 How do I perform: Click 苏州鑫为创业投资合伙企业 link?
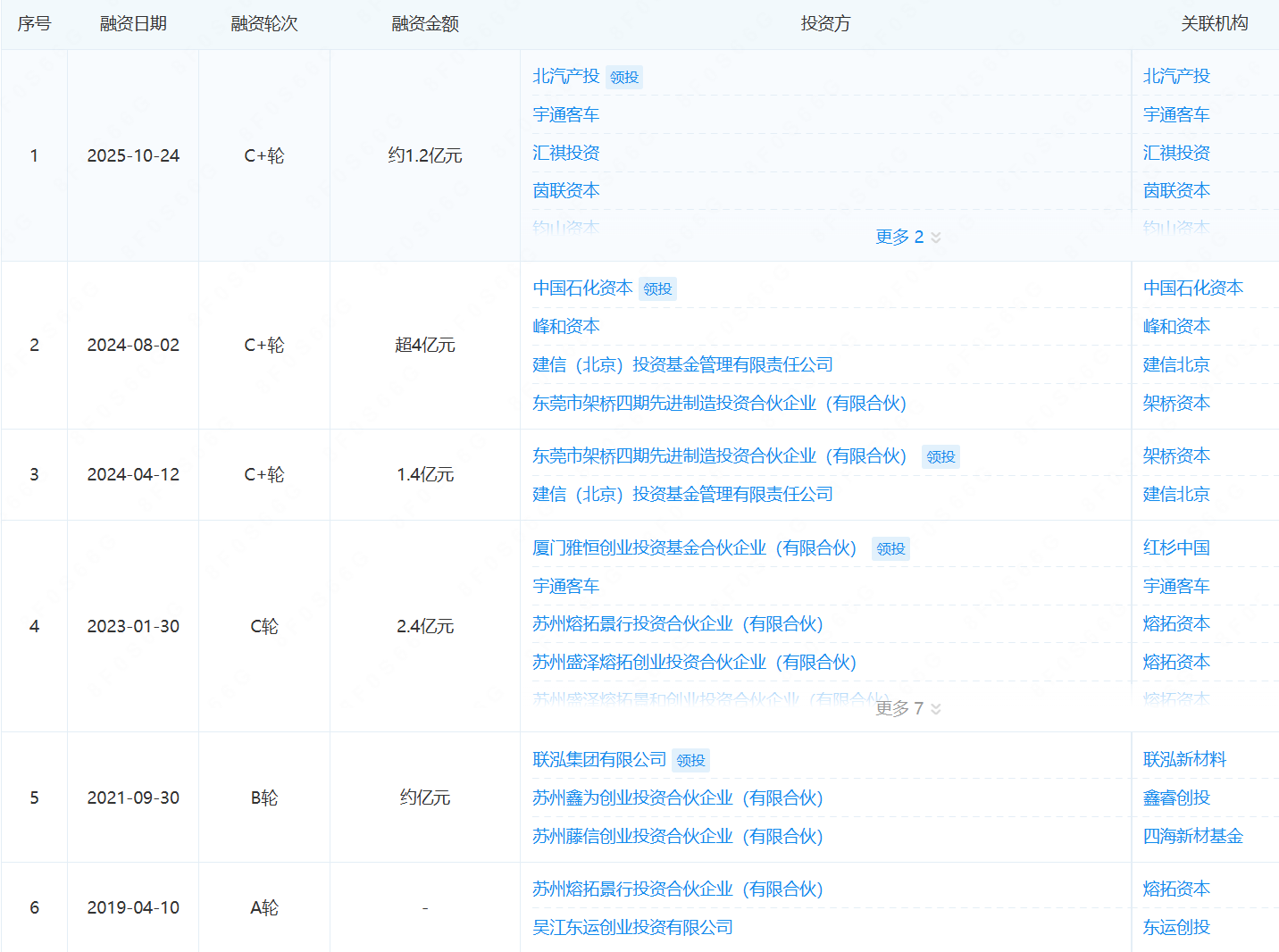677,798
